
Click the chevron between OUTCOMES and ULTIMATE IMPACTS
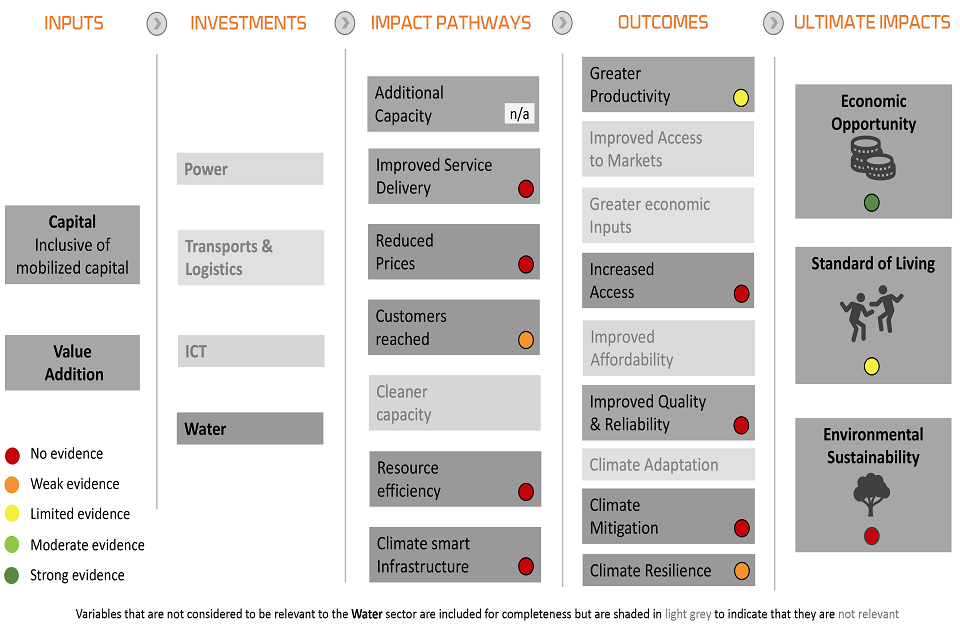point(773,23)
